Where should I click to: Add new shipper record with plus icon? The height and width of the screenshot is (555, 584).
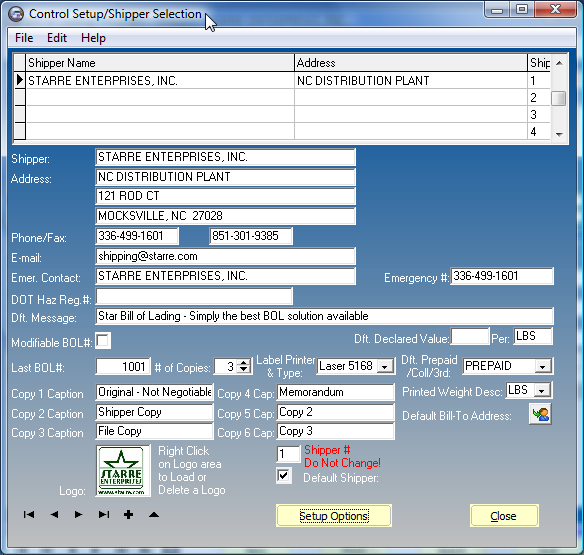pos(128,515)
